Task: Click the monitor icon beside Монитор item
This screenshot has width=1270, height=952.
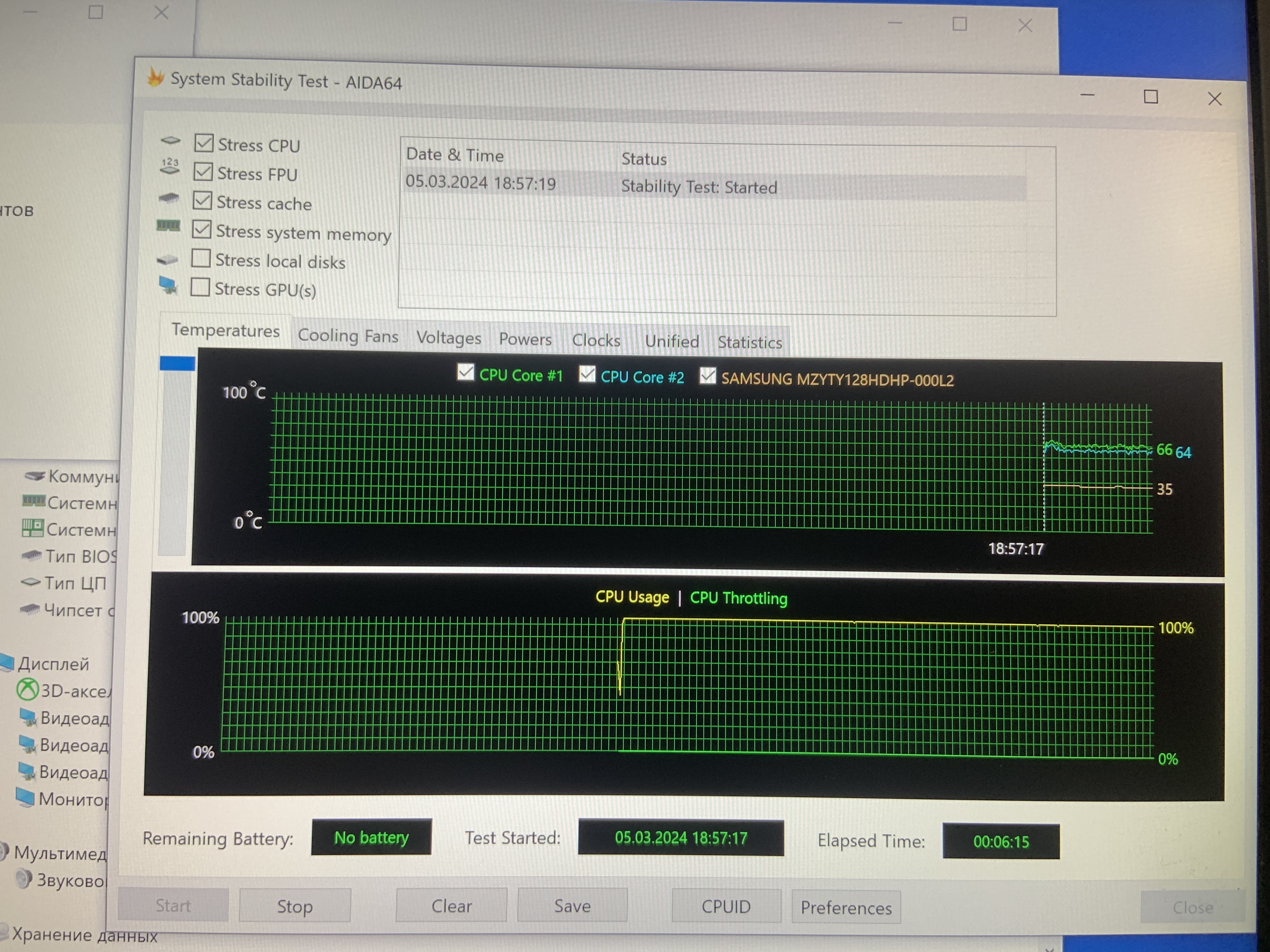Action: pos(25,797)
